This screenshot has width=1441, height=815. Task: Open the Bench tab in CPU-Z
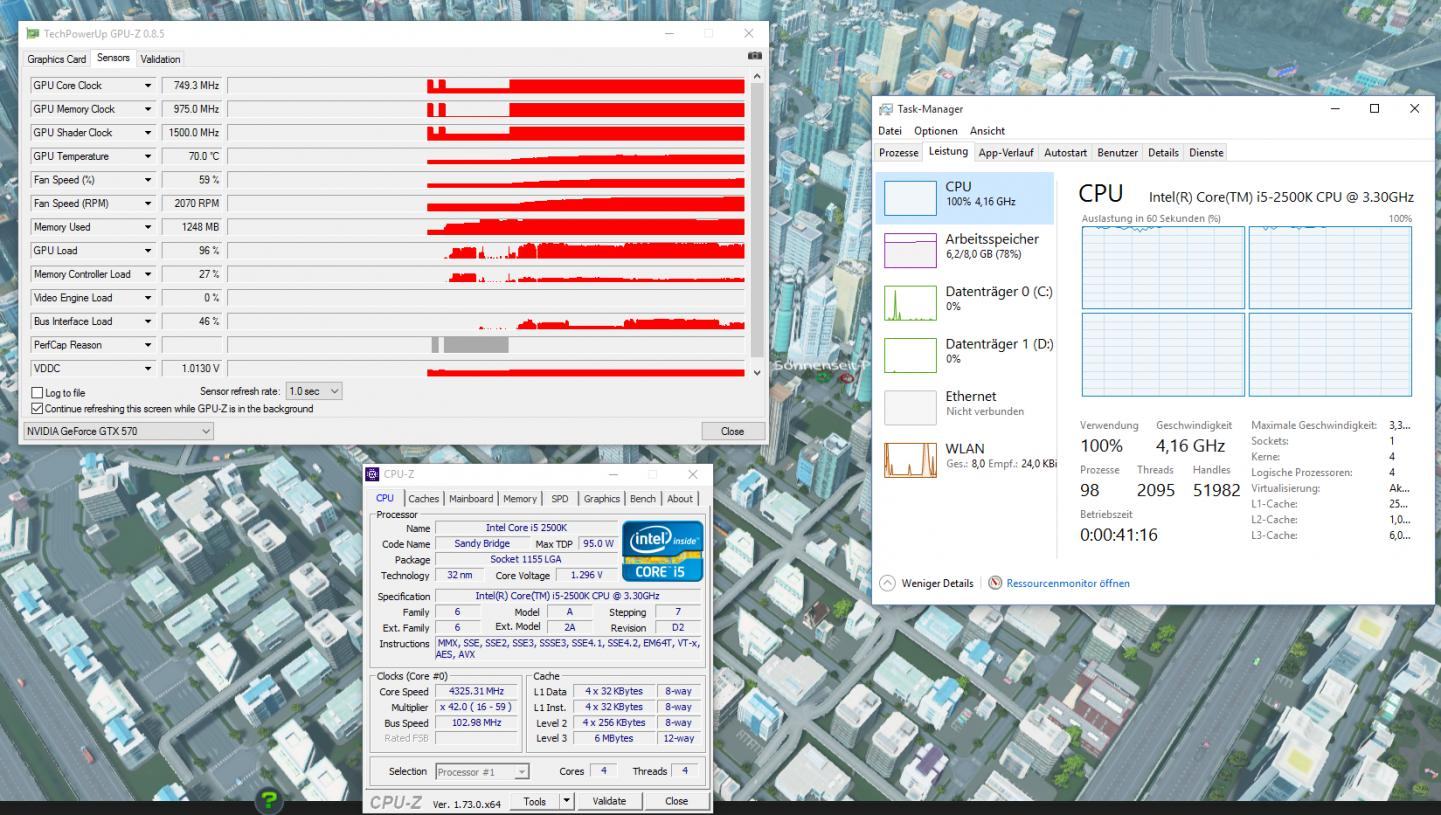pos(644,498)
